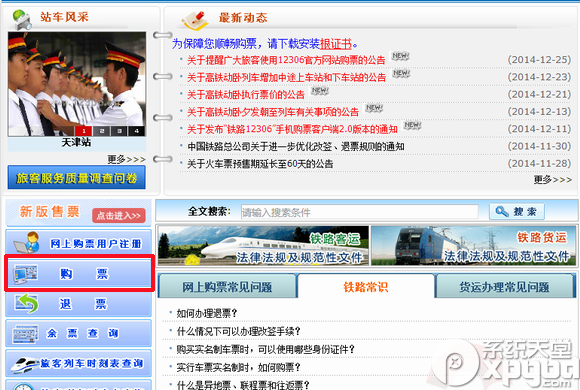Show slide 4 of station photo carousel

pos(136,131)
